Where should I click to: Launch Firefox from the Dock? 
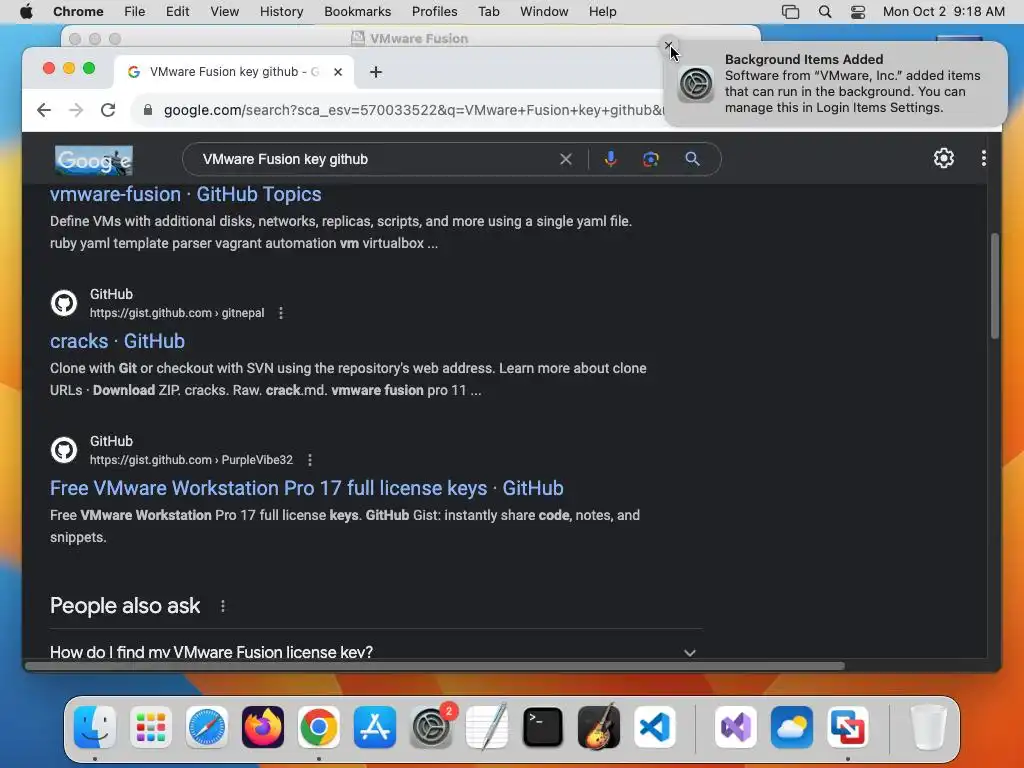[263, 727]
